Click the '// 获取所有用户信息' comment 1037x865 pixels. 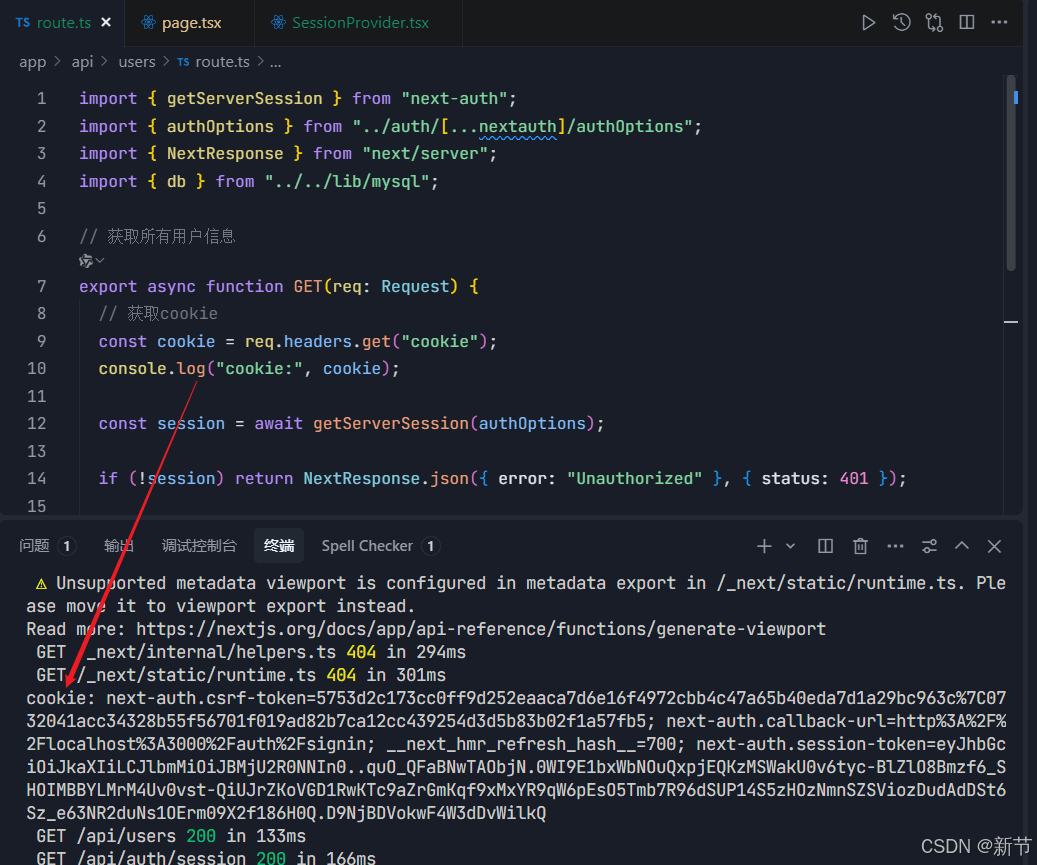pos(157,236)
